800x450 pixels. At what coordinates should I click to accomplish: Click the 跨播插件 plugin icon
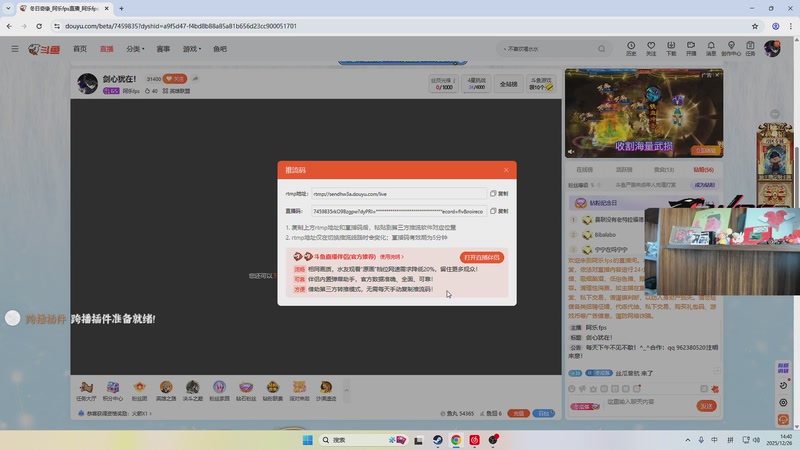click(12, 318)
